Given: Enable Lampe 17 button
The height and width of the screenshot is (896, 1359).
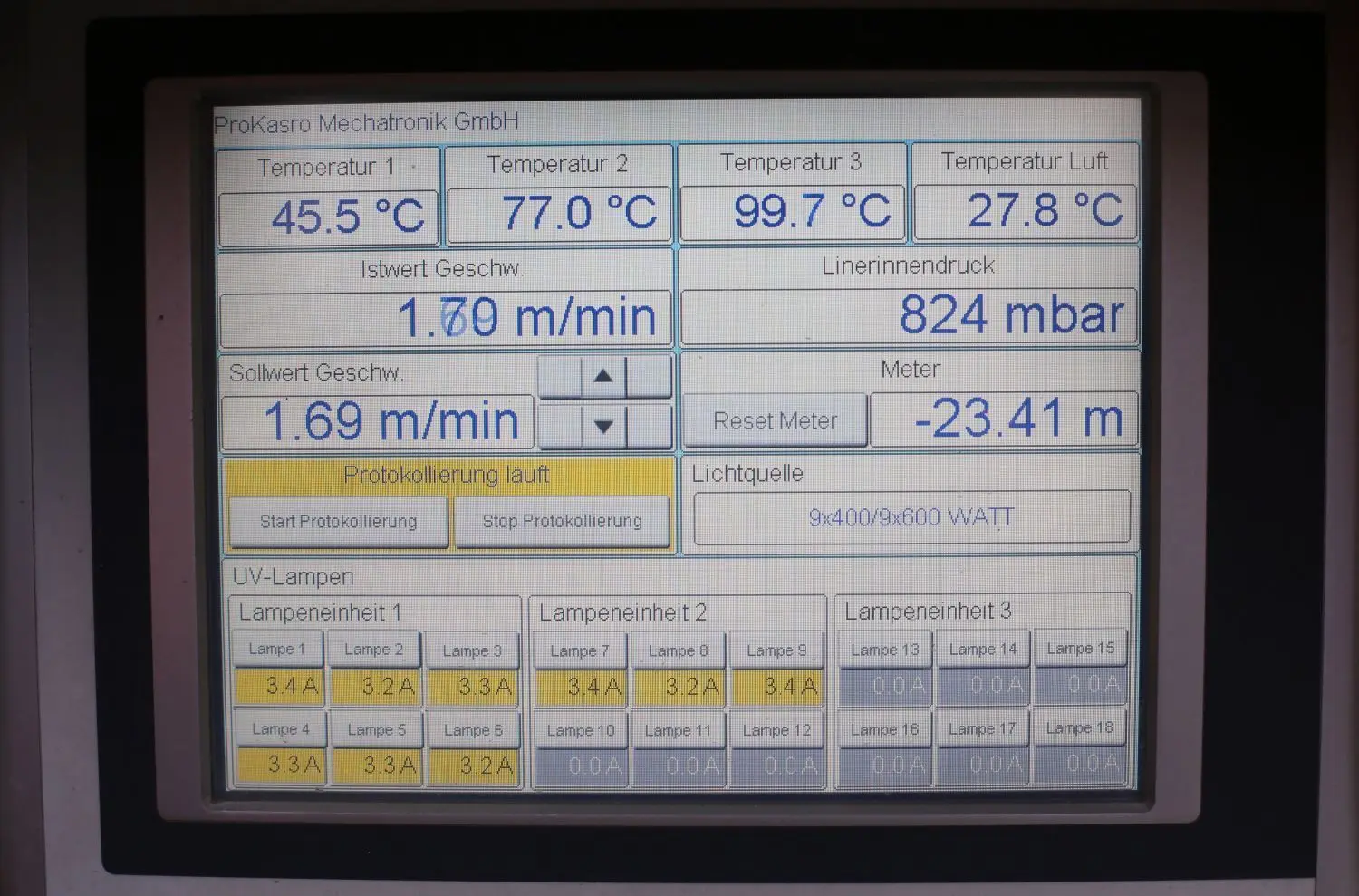Looking at the screenshot, I should pos(982,728).
